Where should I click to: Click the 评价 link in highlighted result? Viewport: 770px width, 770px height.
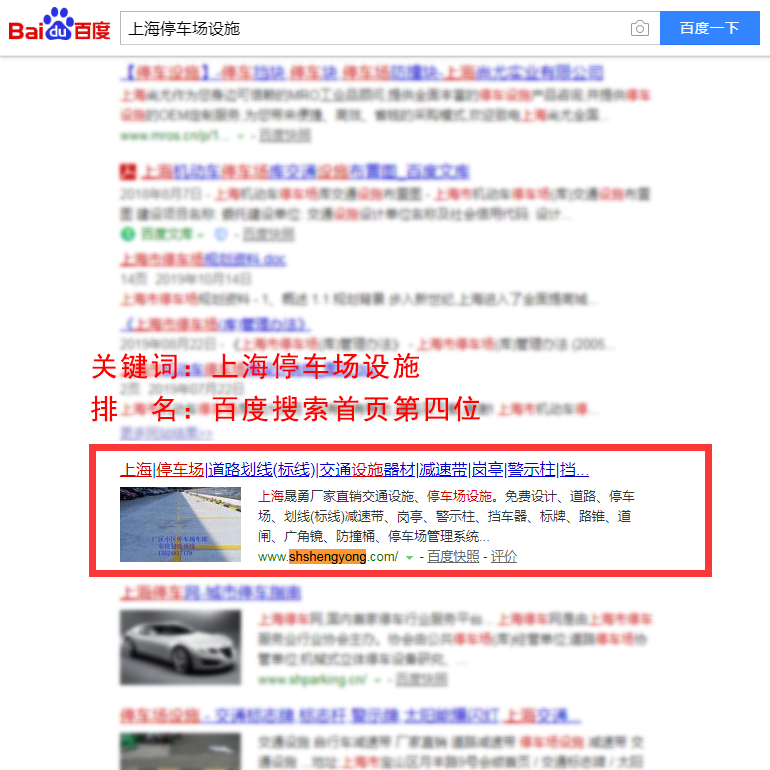pos(503,556)
